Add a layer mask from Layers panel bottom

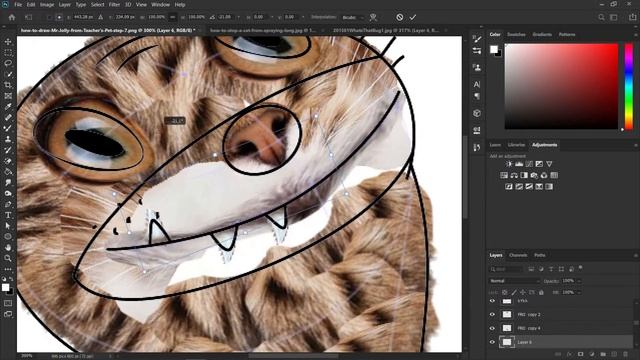(580, 354)
